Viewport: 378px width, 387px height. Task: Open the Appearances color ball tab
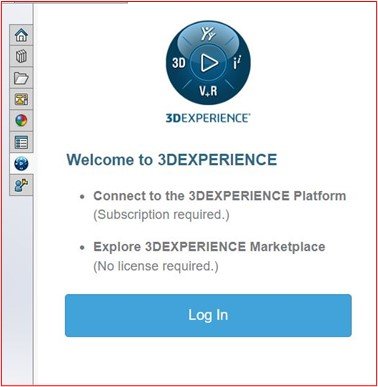coord(21,121)
